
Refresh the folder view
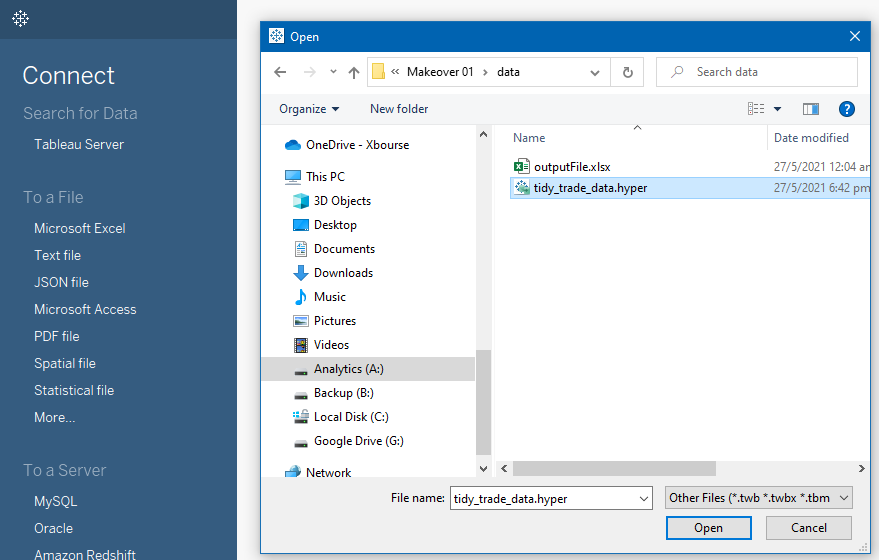[x=627, y=72]
